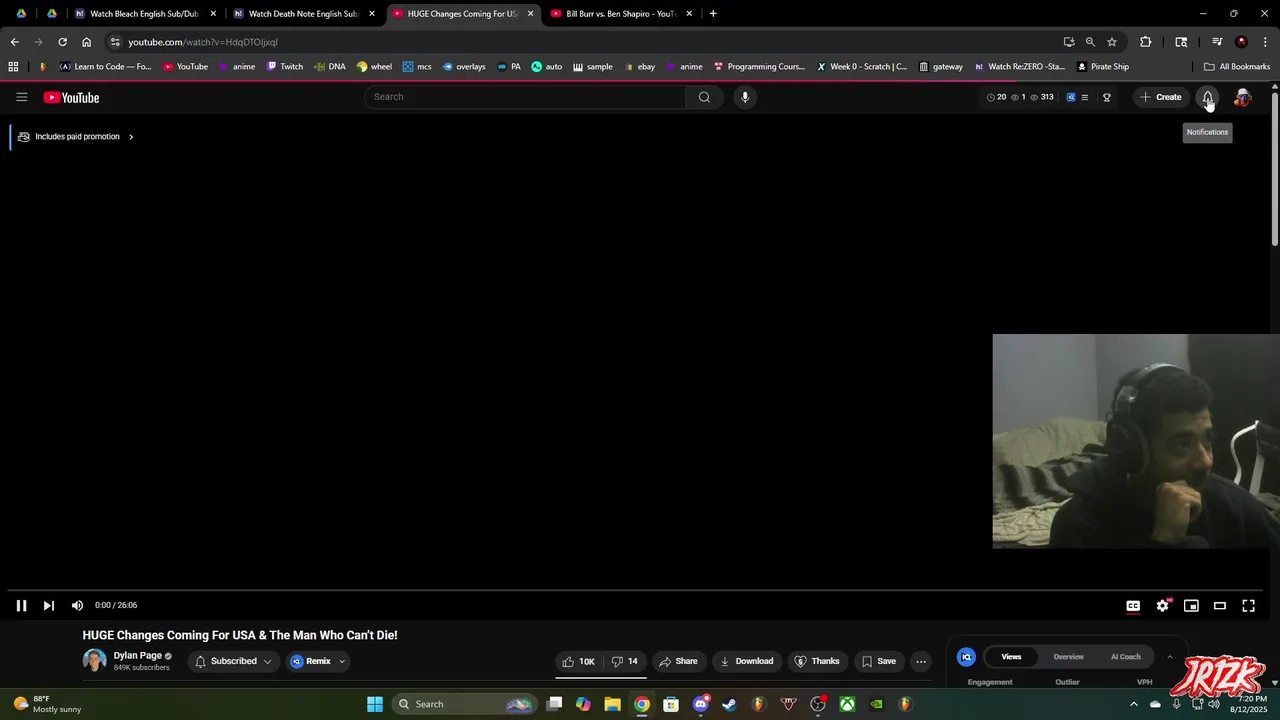Viewport: 1280px width, 720px height.
Task: Submit search with magnifier button
Action: tap(704, 97)
